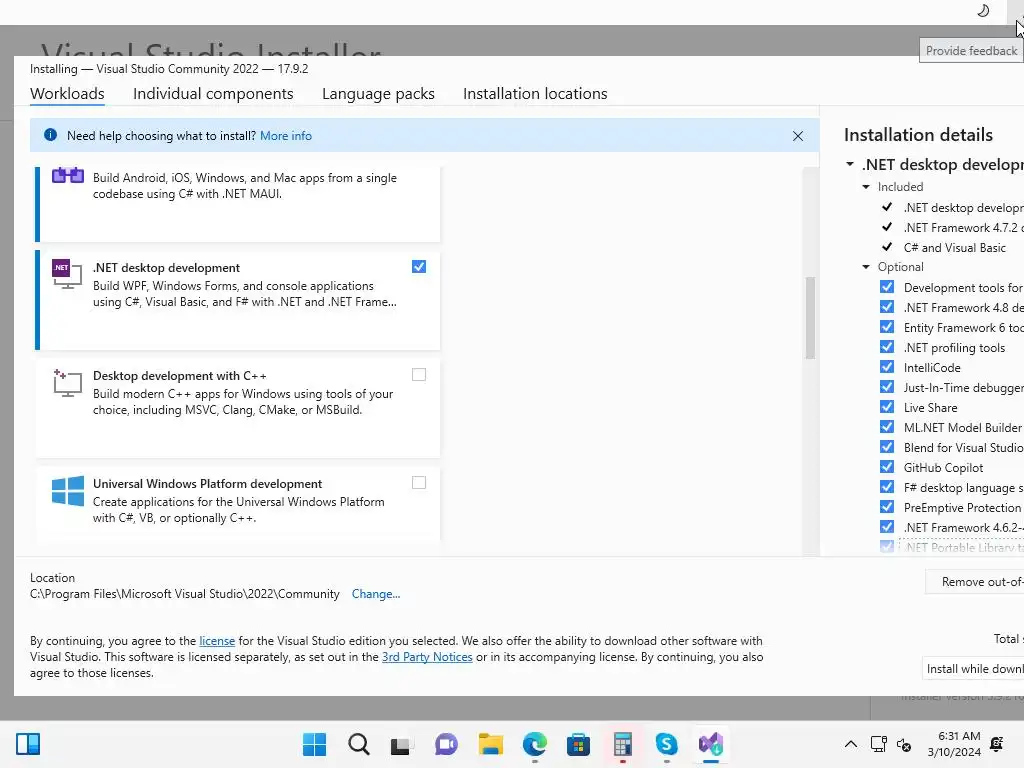Click the volume tray icon

pyautogui.click(x=904, y=744)
